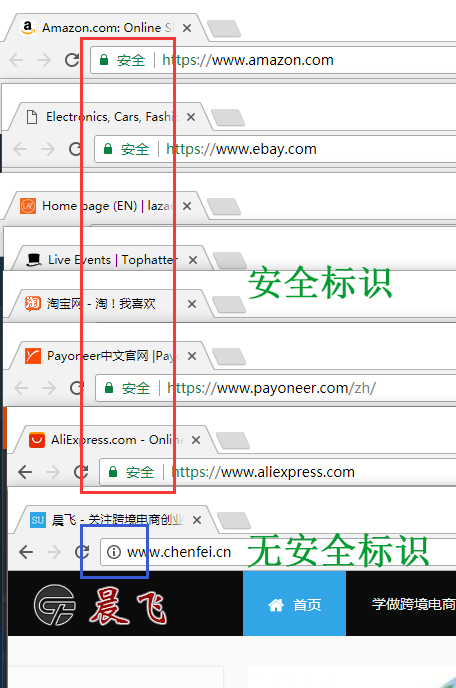This screenshot has width=456, height=688.
Task: Reload the AliExpress page
Action: [x=81, y=472]
